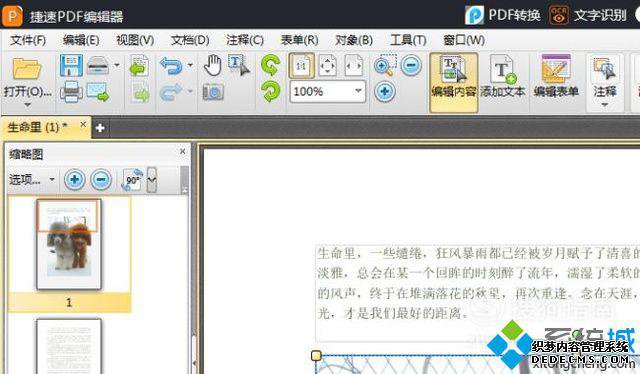This screenshot has width=640, height=374.
Task: Expand the redo history dropdown arrow
Action: click(x=190, y=91)
